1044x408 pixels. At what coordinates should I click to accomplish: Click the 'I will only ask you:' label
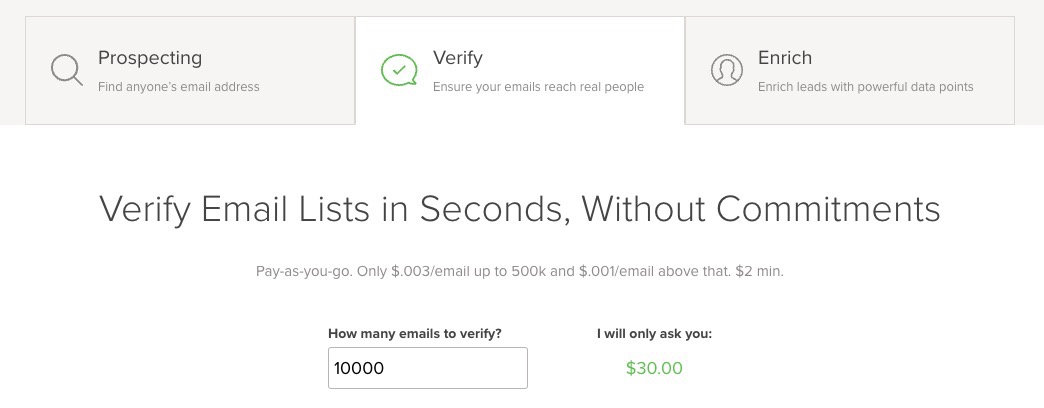(x=654, y=333)
